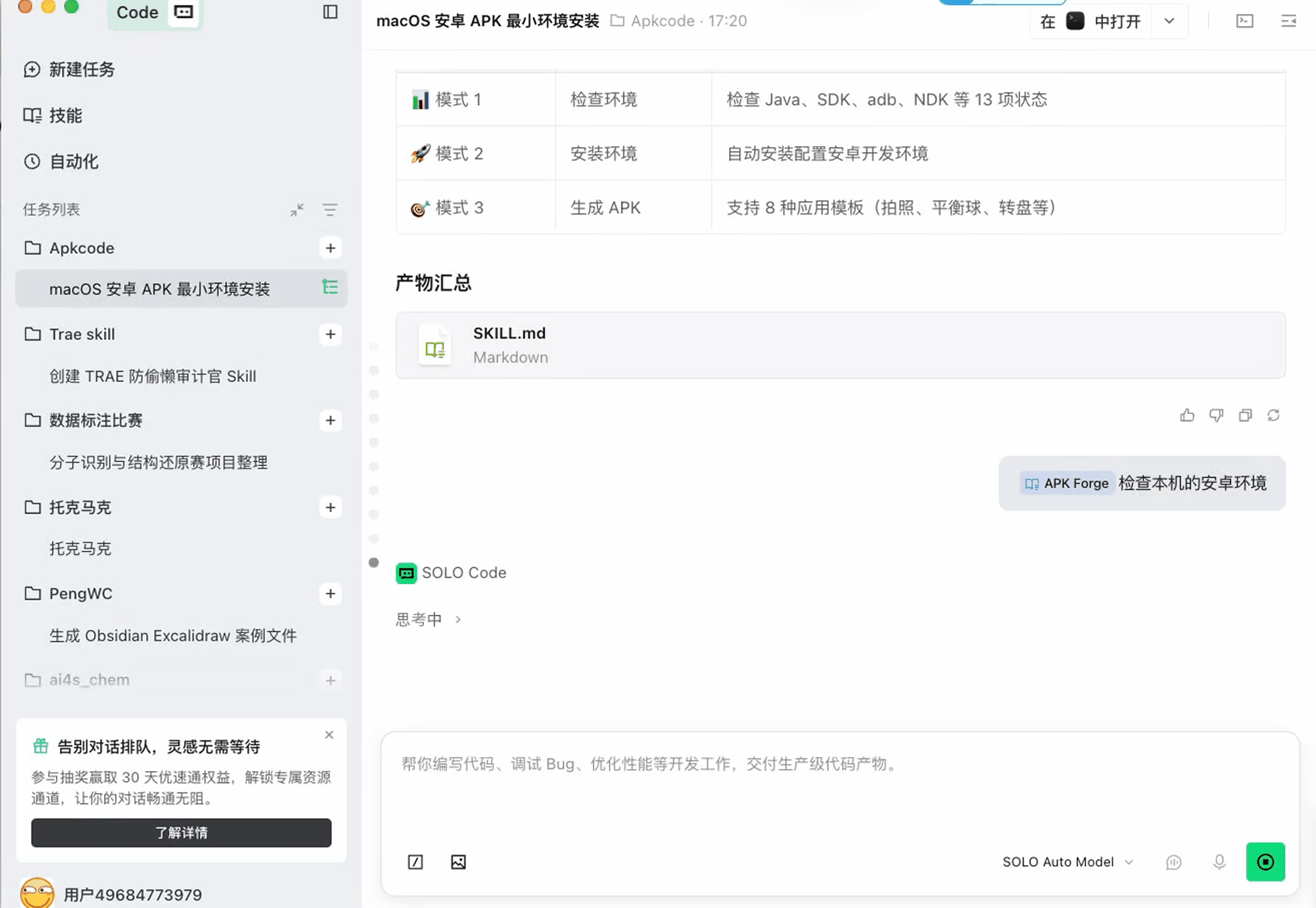Image resolution: width=1316 pixels, height=908 pixels.
Task: Open the user avatar profile
Action: point(37,893)
